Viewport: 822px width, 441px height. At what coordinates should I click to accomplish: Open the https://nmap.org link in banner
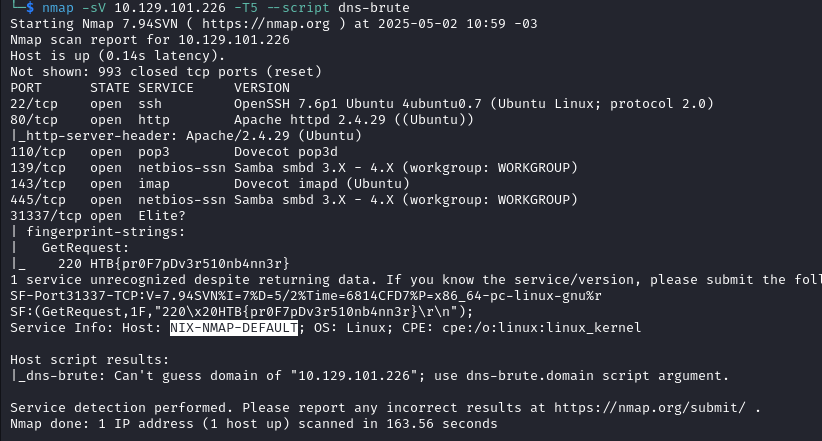(x=266, y=24)
